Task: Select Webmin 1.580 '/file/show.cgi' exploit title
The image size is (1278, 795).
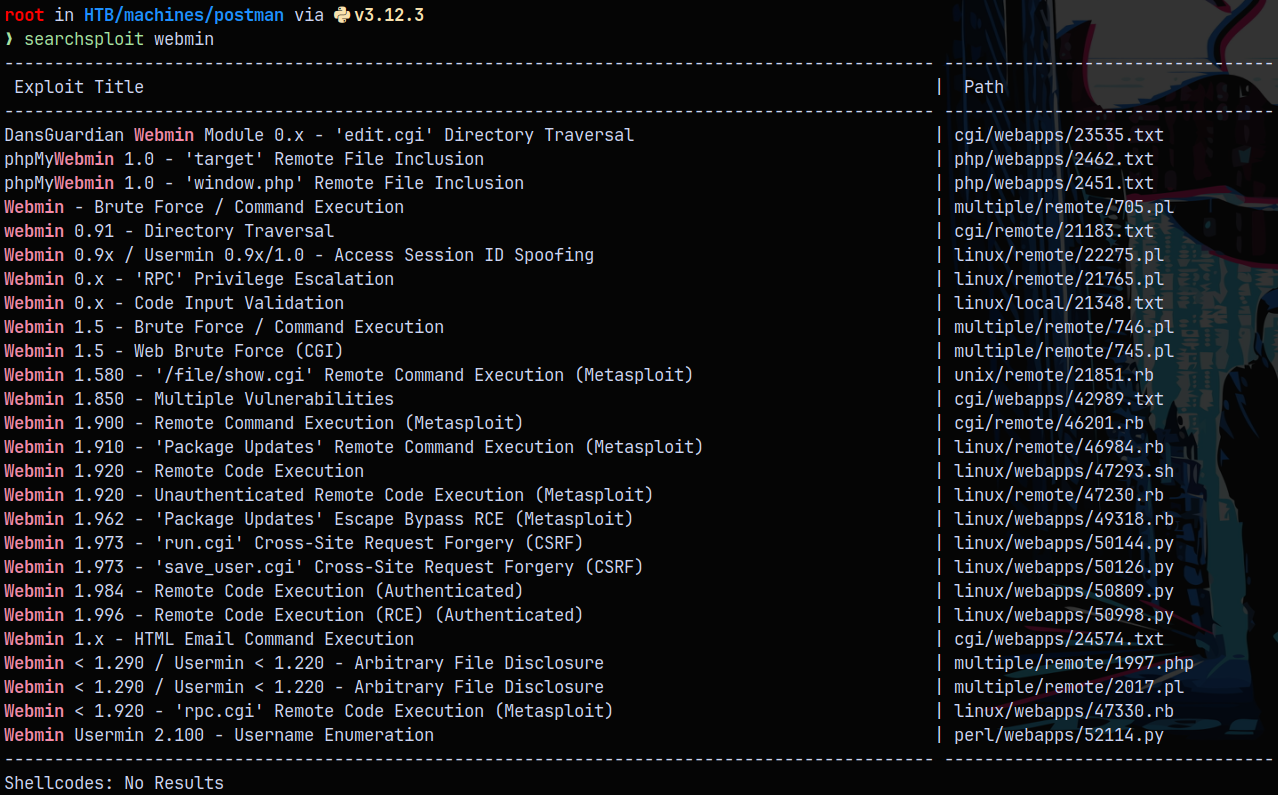Action: pyautogui.click(x=349, y=375)
